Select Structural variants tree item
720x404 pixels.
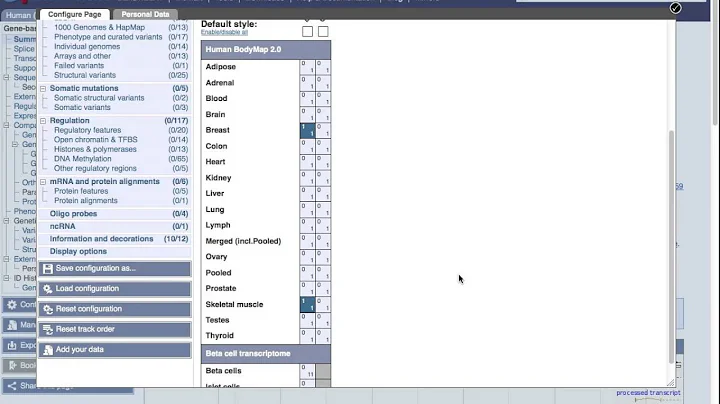click(x=85, y=75)
